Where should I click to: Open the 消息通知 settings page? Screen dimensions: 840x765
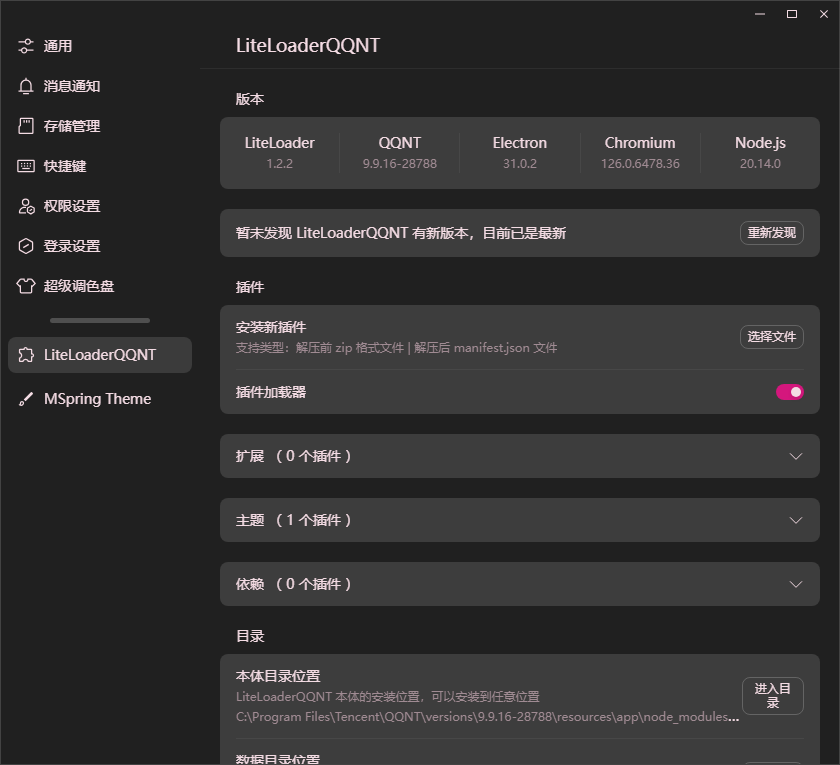pyautogui.click(x=100, y=86)
